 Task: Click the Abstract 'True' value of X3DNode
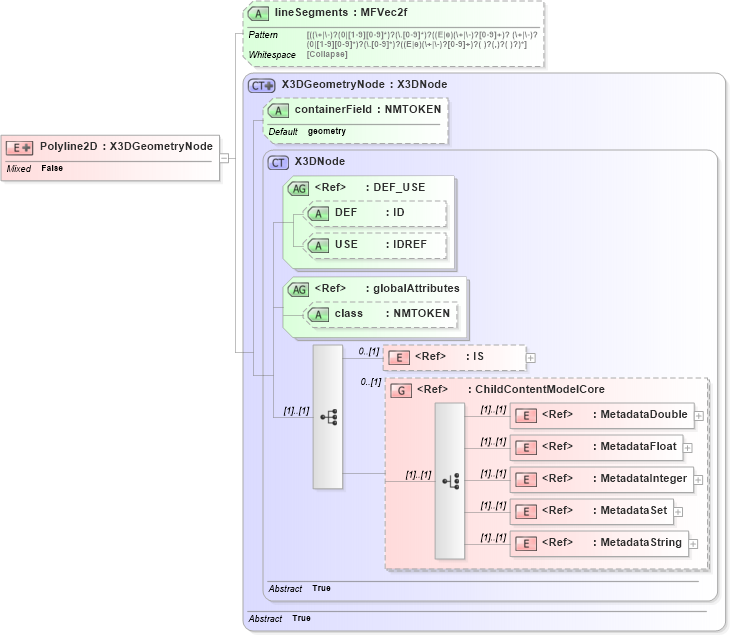(321, 588)
